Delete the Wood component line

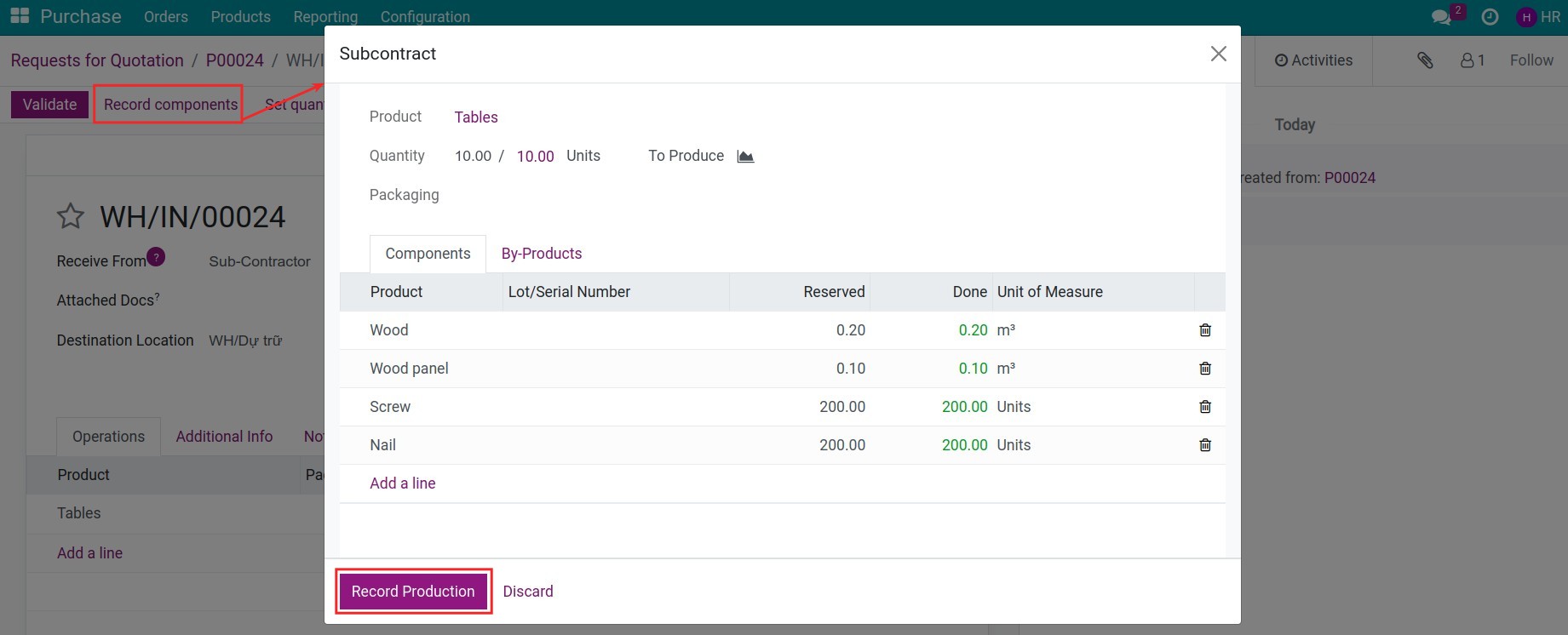[x=1205, y=330]
